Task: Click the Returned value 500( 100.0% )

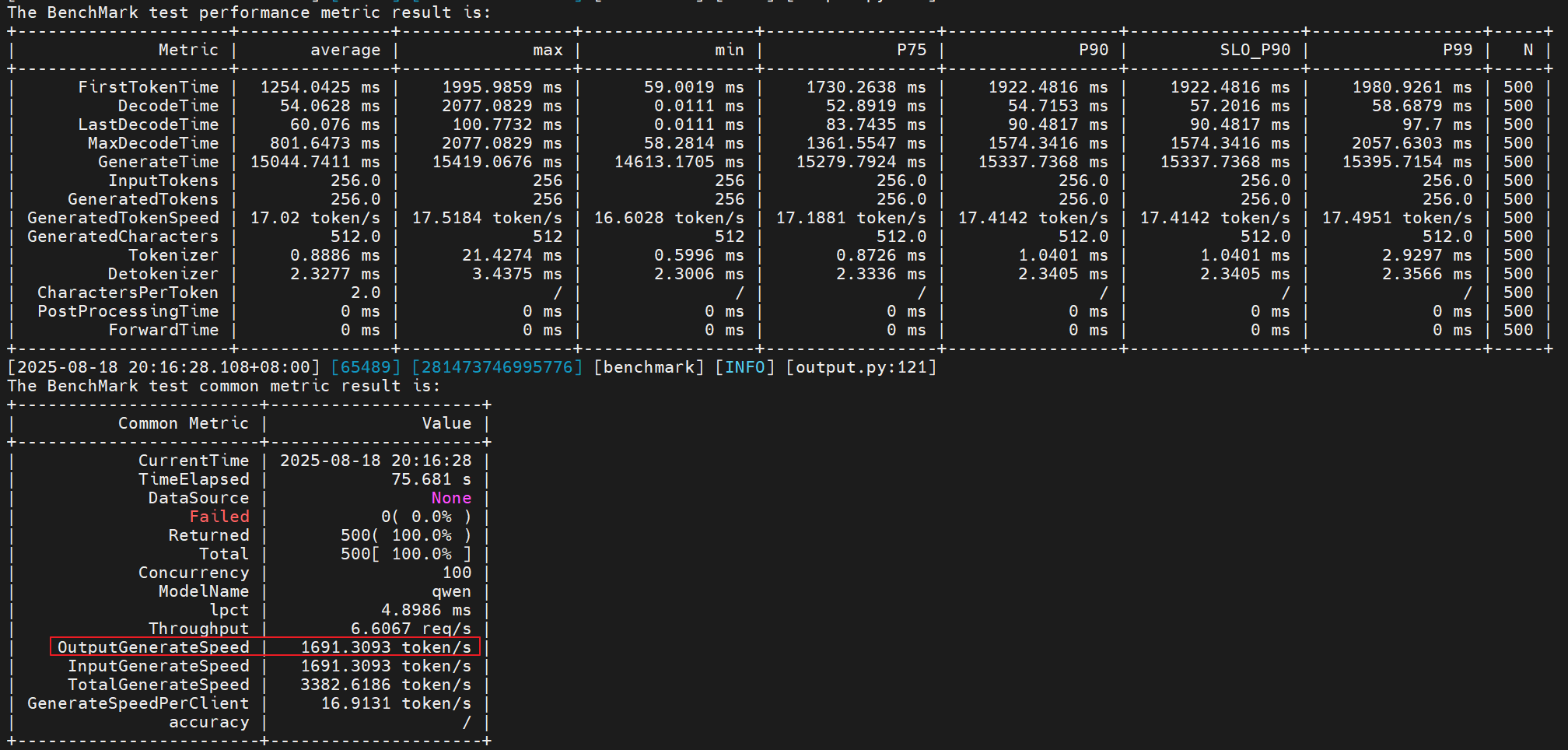Action: tap(406, 535)
